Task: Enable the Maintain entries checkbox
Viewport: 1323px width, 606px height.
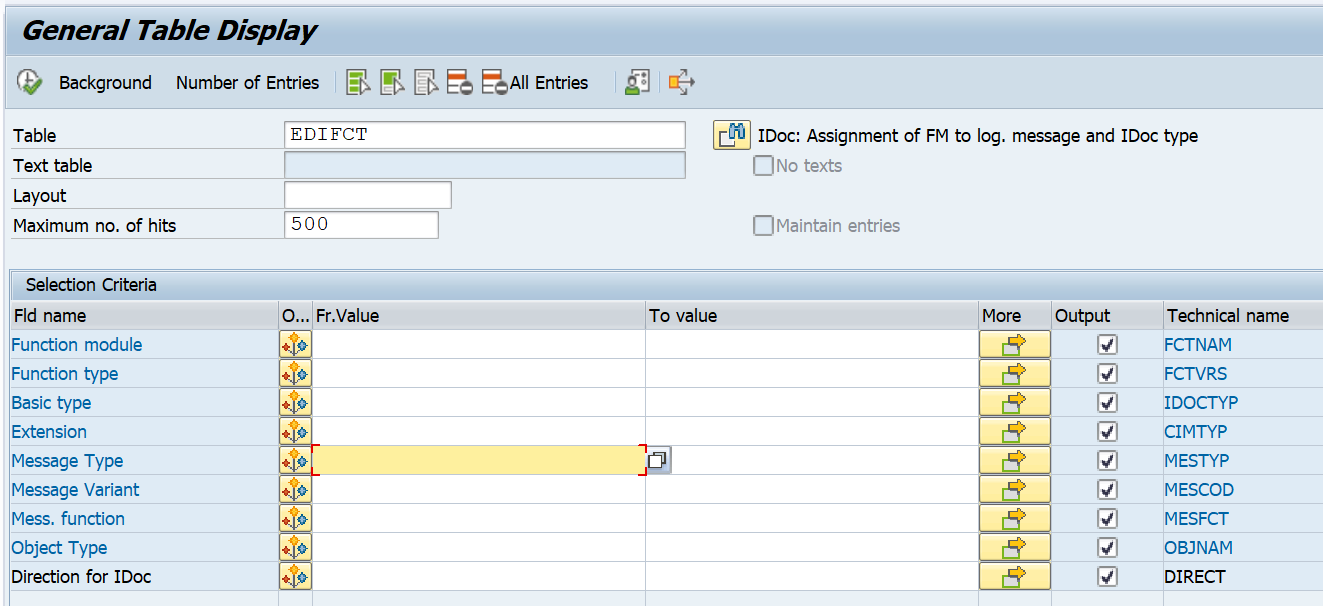Action: click(x=763, y=225)
